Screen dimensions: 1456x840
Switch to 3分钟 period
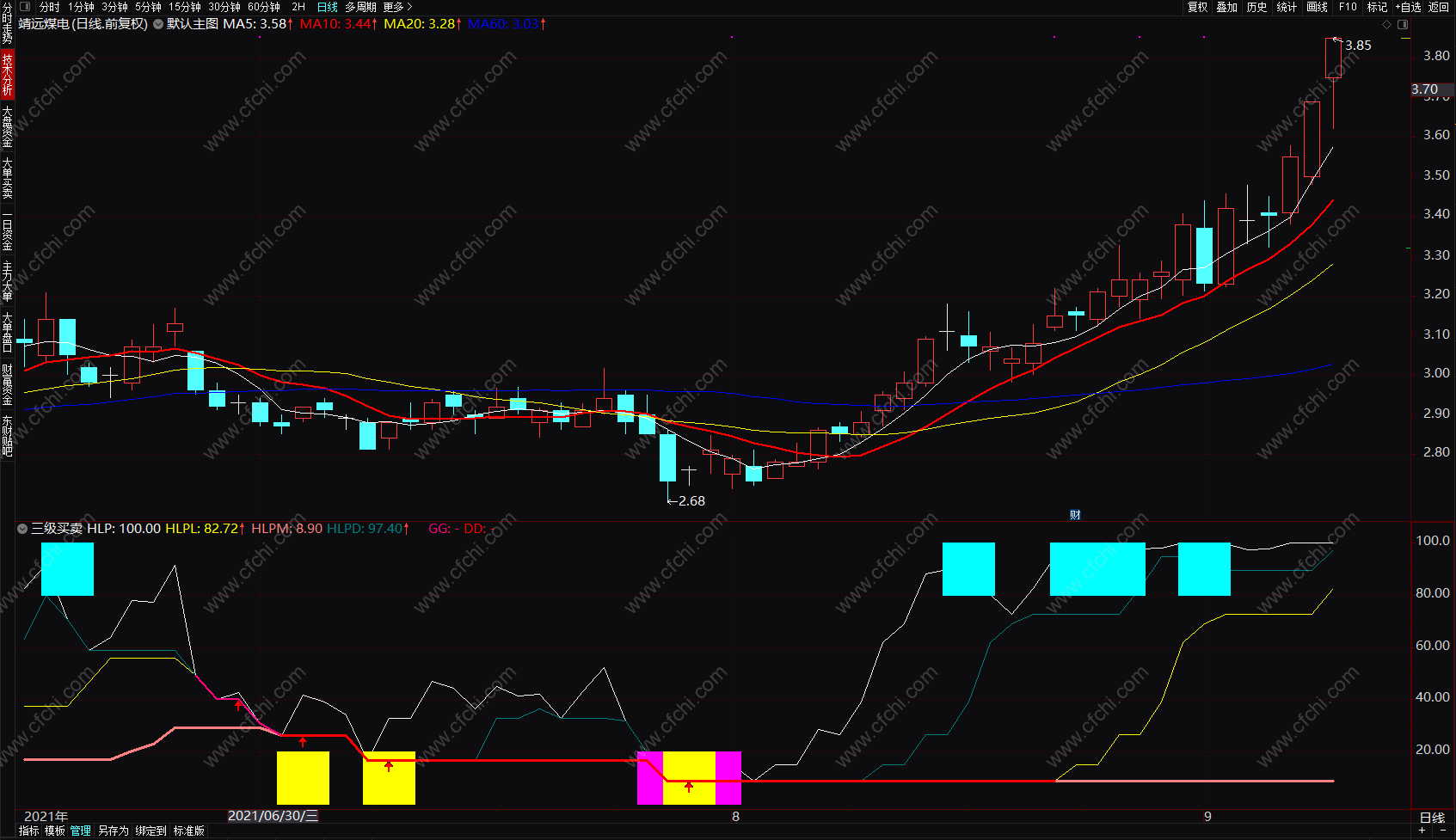(114, 7)
